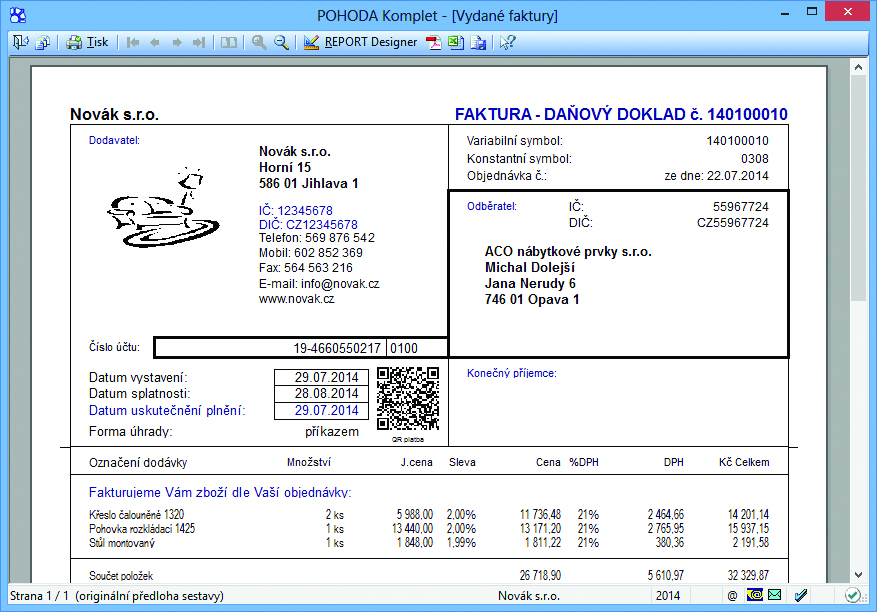Go to previous page arrow
The width and height of the screenshot is (877, 612).
coord(155,42)
